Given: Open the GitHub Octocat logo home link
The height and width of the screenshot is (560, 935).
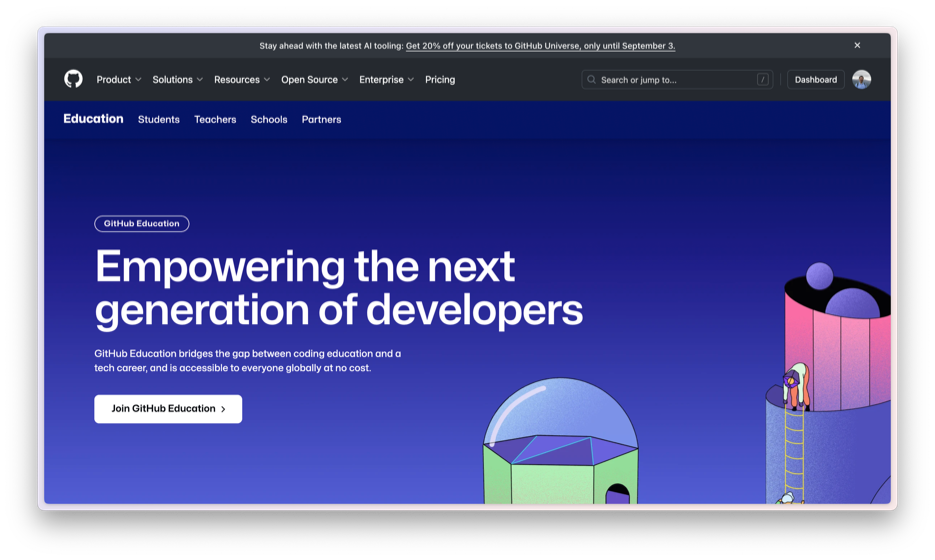Looking at the screenshot, I should (73, 79).
